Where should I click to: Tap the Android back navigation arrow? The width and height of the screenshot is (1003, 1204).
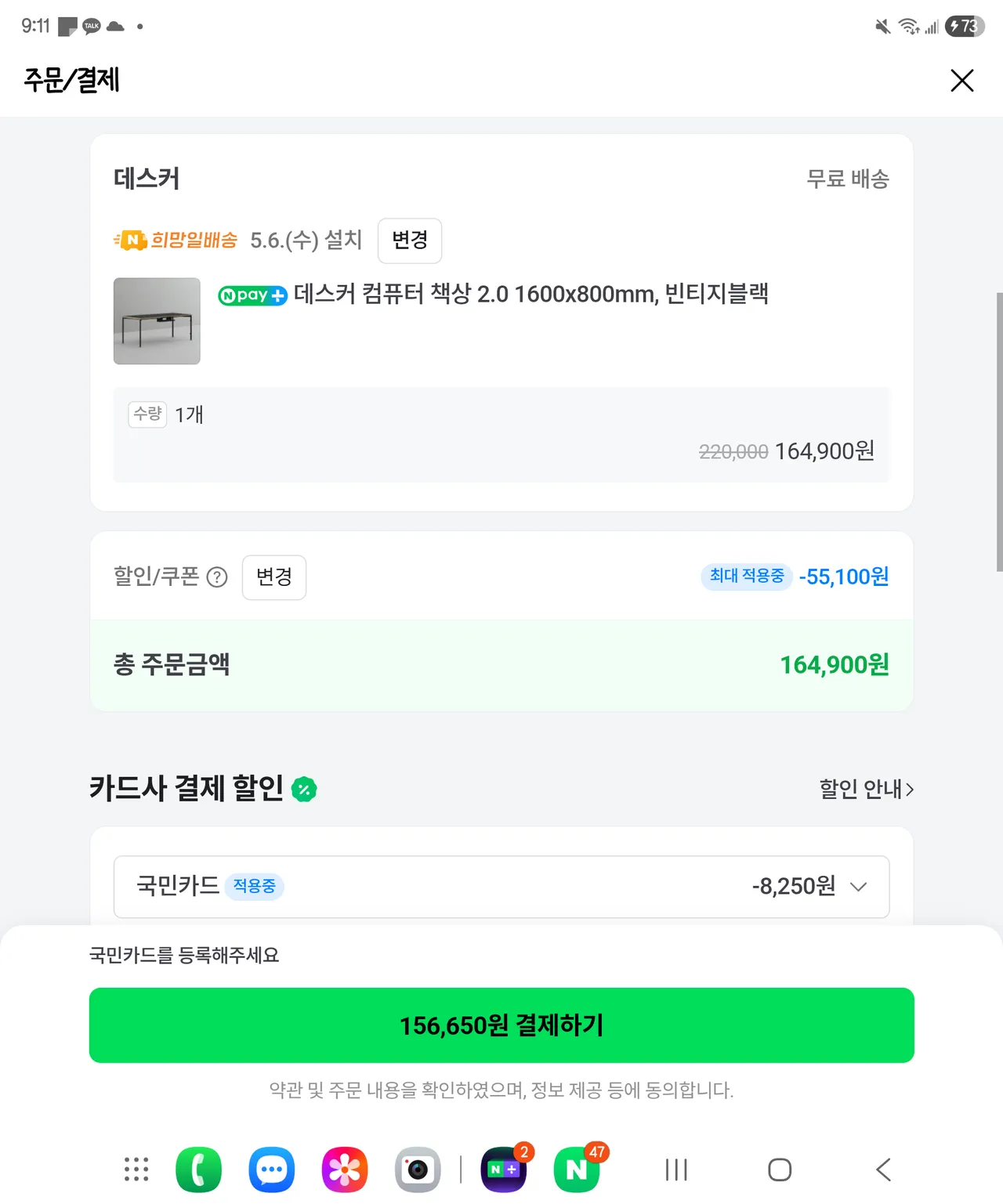[x=883, y=1170]
